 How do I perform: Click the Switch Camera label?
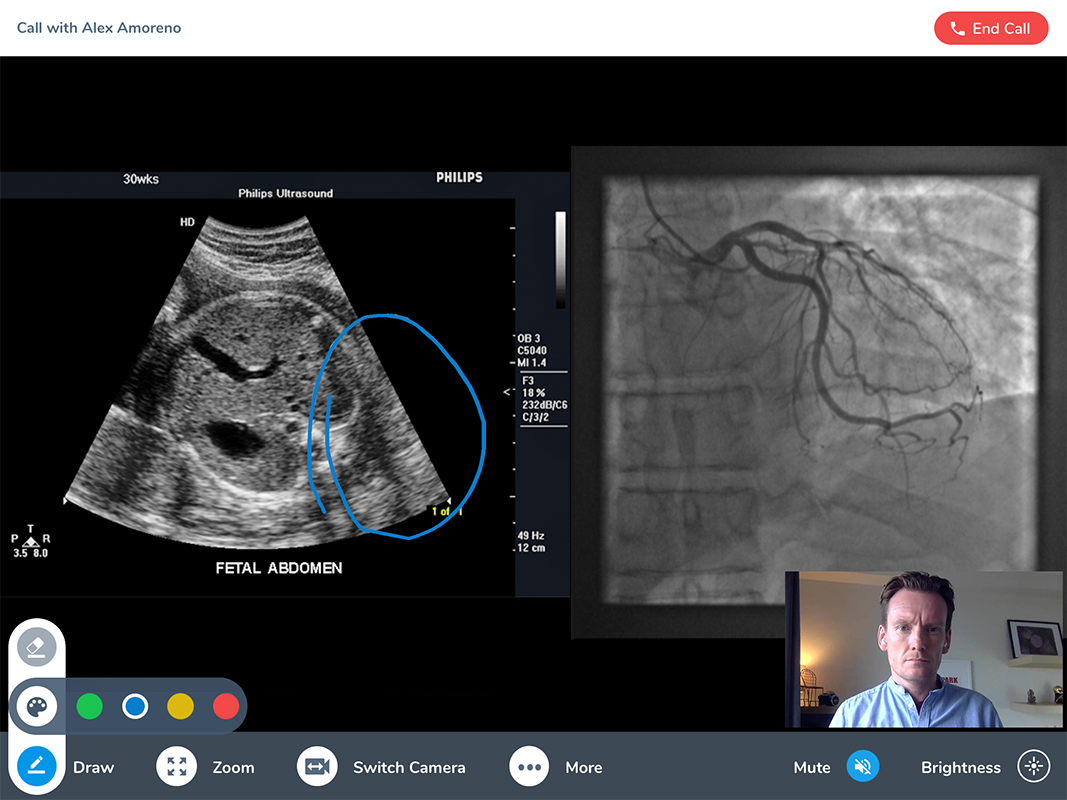pos(409,768)
